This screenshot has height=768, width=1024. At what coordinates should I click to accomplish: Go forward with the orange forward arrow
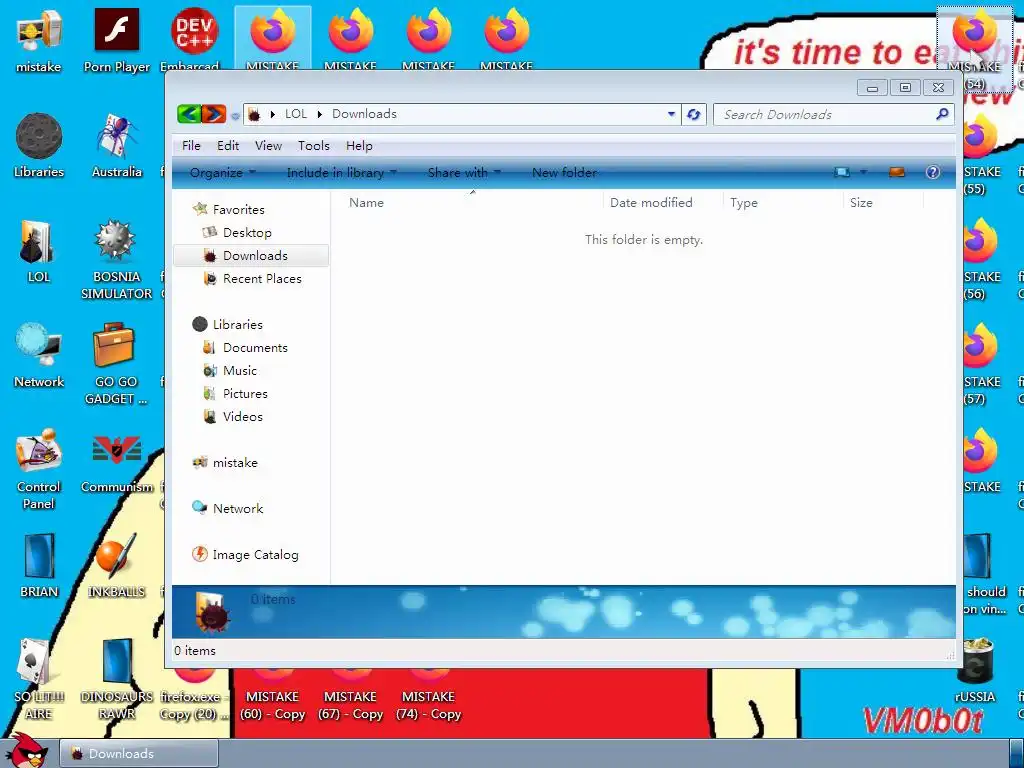(x=214, y=114)
